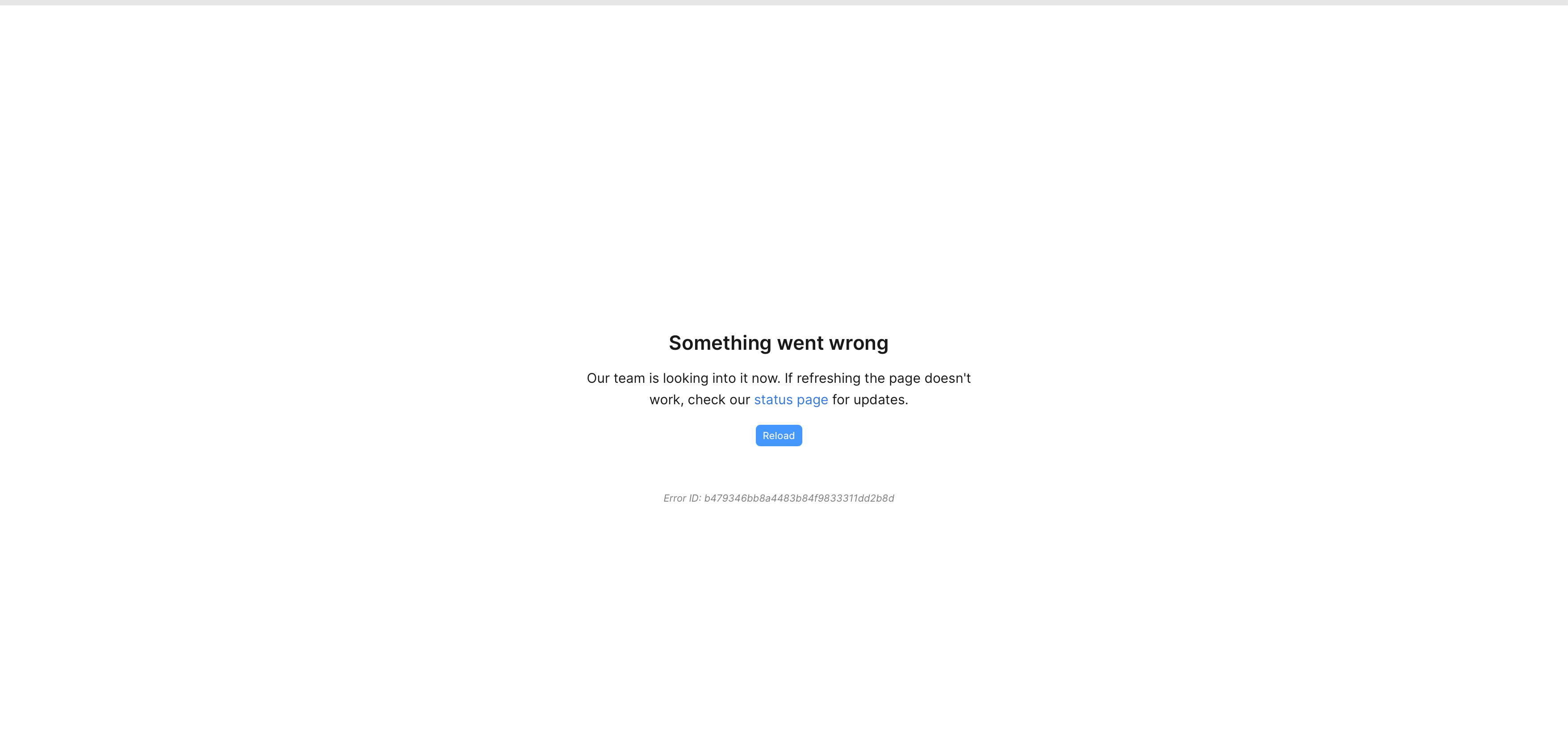The image size is (1568, 729).
Task: Click the Error ID hash string
Action: pyautogui.click(x=799, y=499)
